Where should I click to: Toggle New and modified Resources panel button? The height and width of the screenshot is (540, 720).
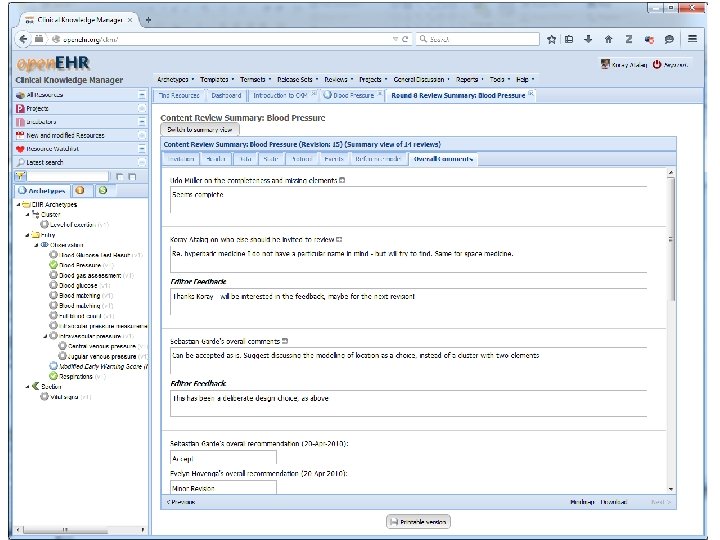[x=142, y=135]
